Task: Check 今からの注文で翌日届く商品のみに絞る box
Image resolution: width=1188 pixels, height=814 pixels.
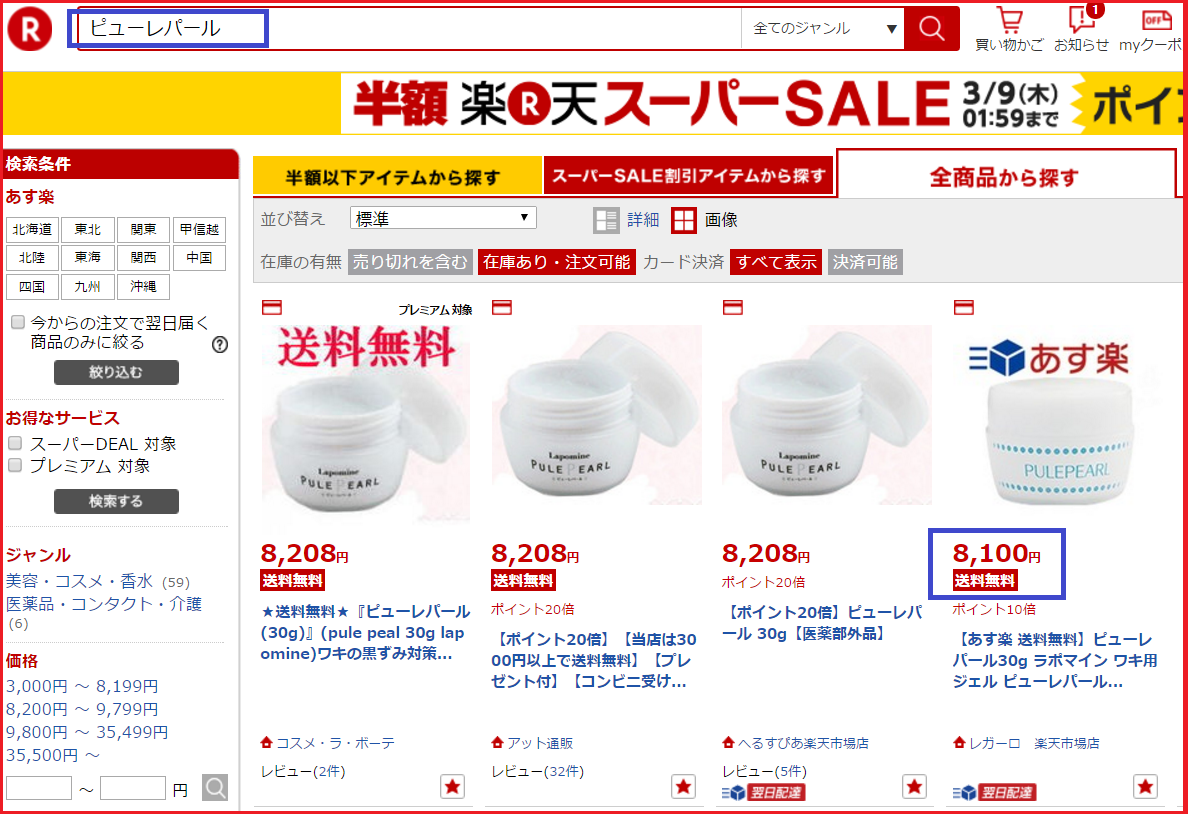Action: point(17,322)
